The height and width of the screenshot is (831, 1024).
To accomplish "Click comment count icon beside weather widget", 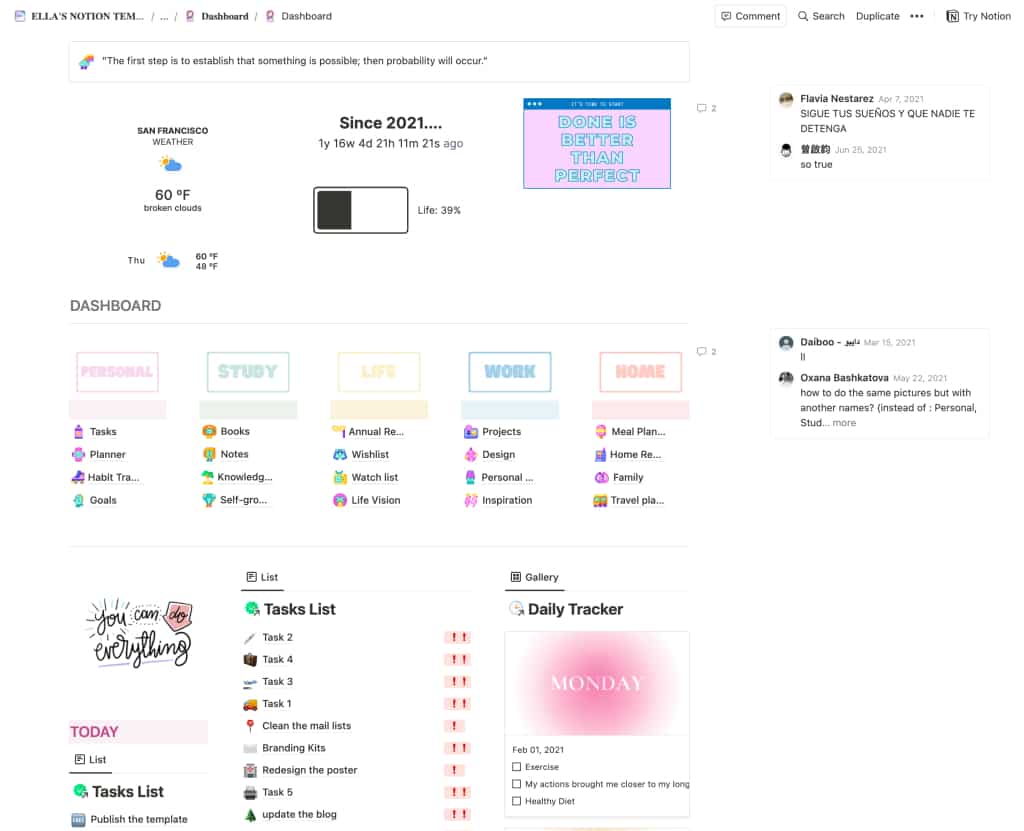I will pyautogui.click(x=702, y=108).
